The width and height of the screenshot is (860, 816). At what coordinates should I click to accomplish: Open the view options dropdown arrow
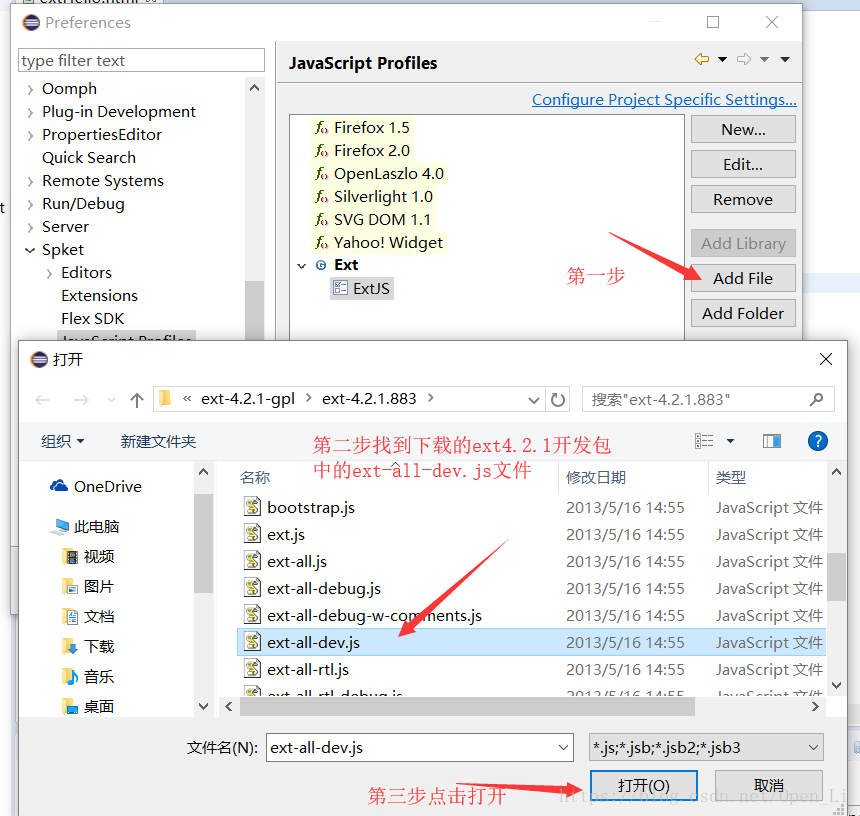coord(730,441)
